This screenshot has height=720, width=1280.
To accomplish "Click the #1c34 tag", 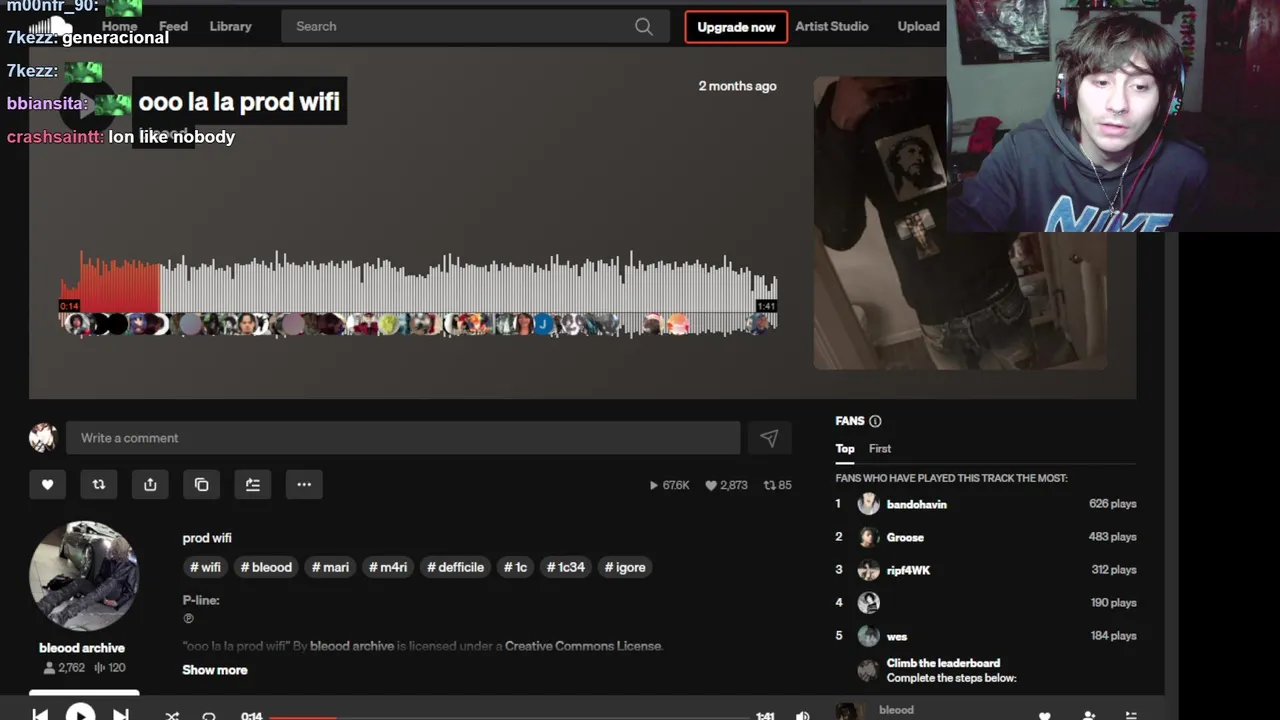I will tap(565, 567).
